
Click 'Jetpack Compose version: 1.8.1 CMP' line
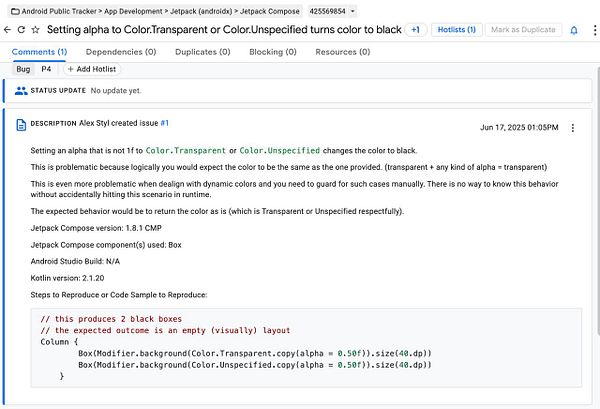[x=96, y=228]
